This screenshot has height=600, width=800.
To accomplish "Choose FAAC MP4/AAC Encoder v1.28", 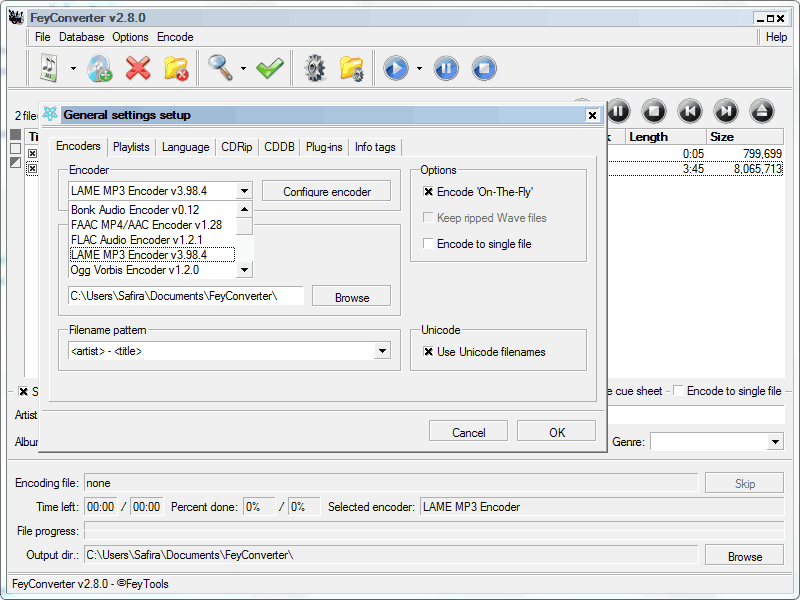I will click(153, 224).
